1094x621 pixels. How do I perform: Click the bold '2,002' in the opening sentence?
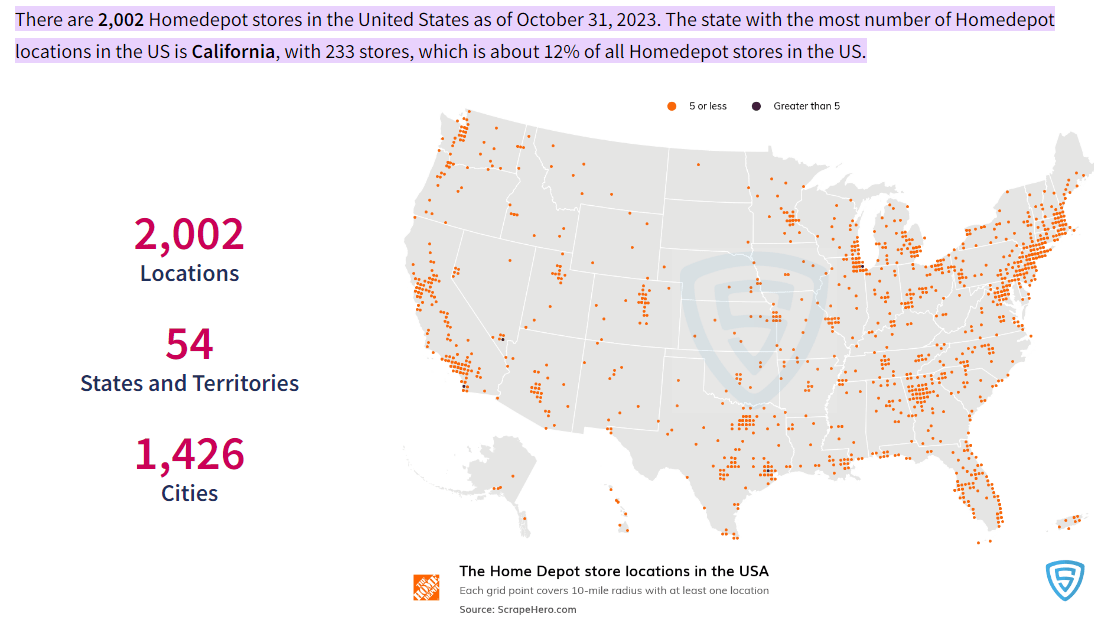point(121,20)
